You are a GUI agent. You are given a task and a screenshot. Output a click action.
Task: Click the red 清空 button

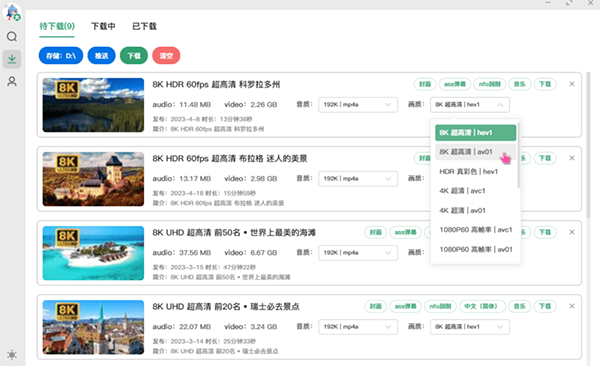pyautogui.click(x=166, y=56)
